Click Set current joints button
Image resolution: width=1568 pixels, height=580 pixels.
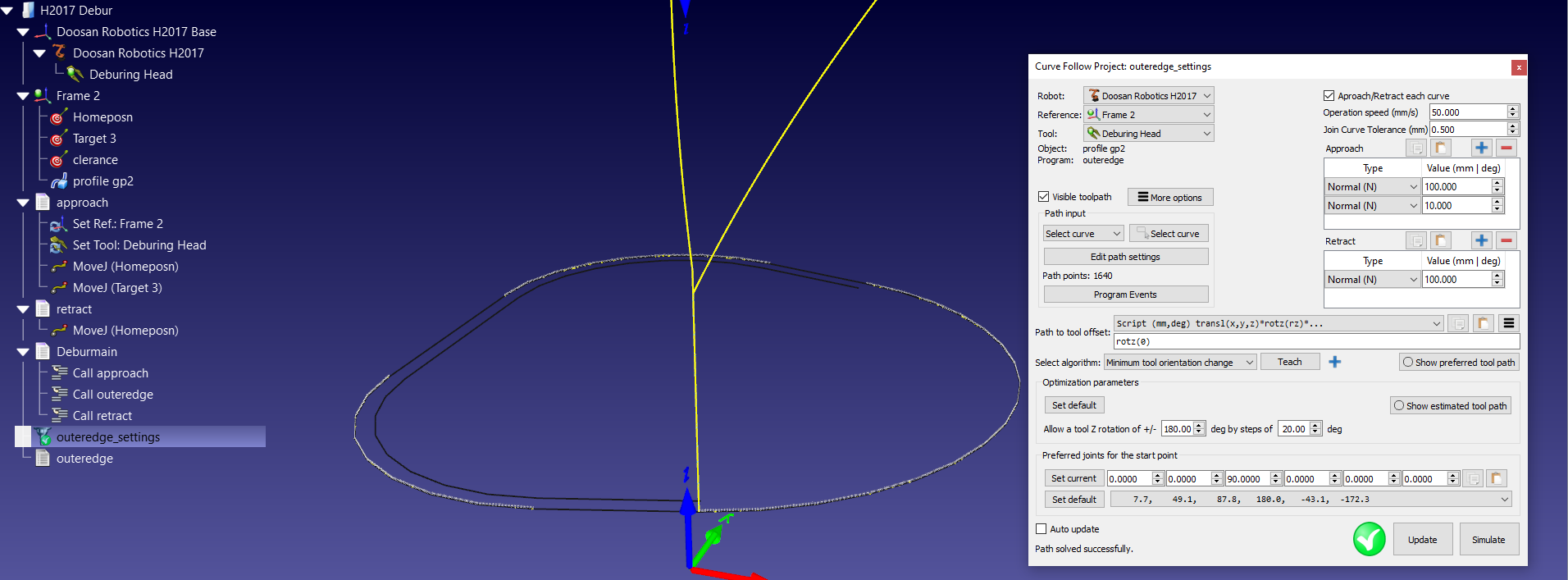pyautogui.click(x=1073, y=478)
